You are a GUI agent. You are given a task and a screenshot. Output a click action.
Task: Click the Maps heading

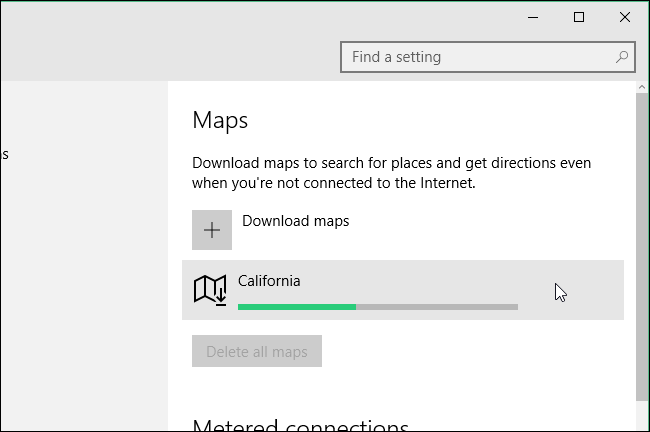tap(220, 120)
